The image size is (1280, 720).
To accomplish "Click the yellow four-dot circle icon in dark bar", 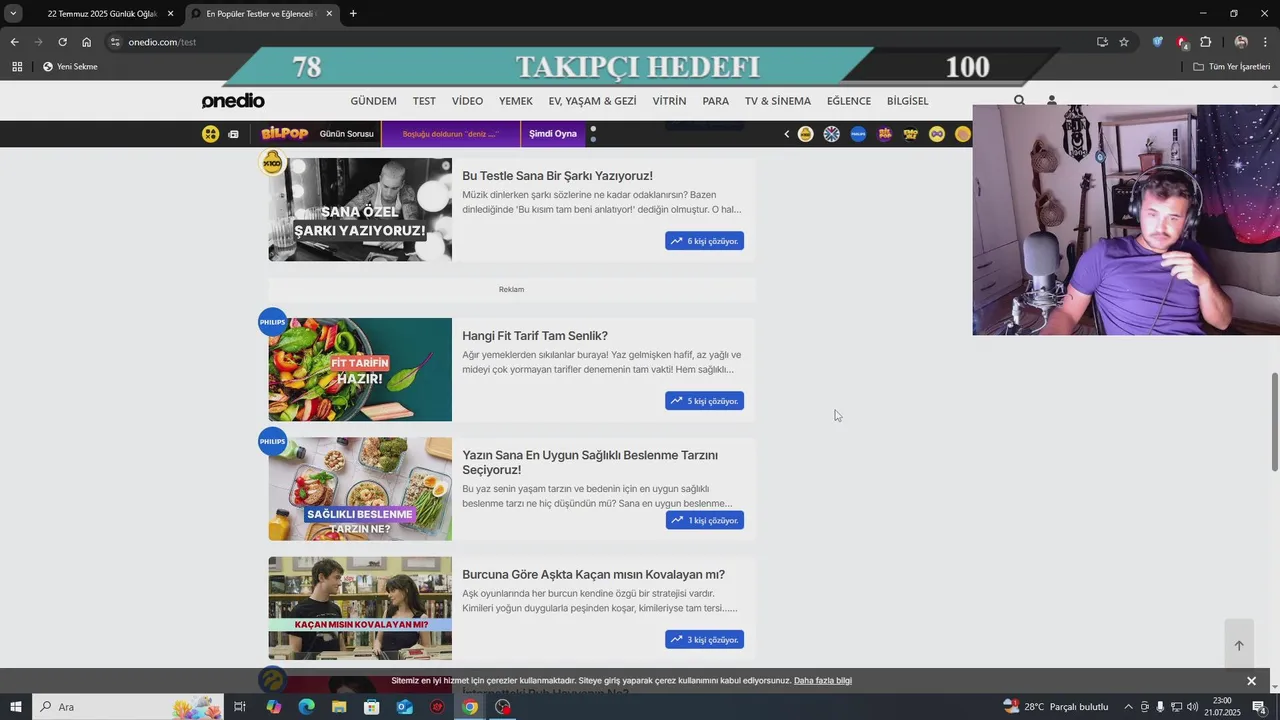I will (x=210, y=134).
